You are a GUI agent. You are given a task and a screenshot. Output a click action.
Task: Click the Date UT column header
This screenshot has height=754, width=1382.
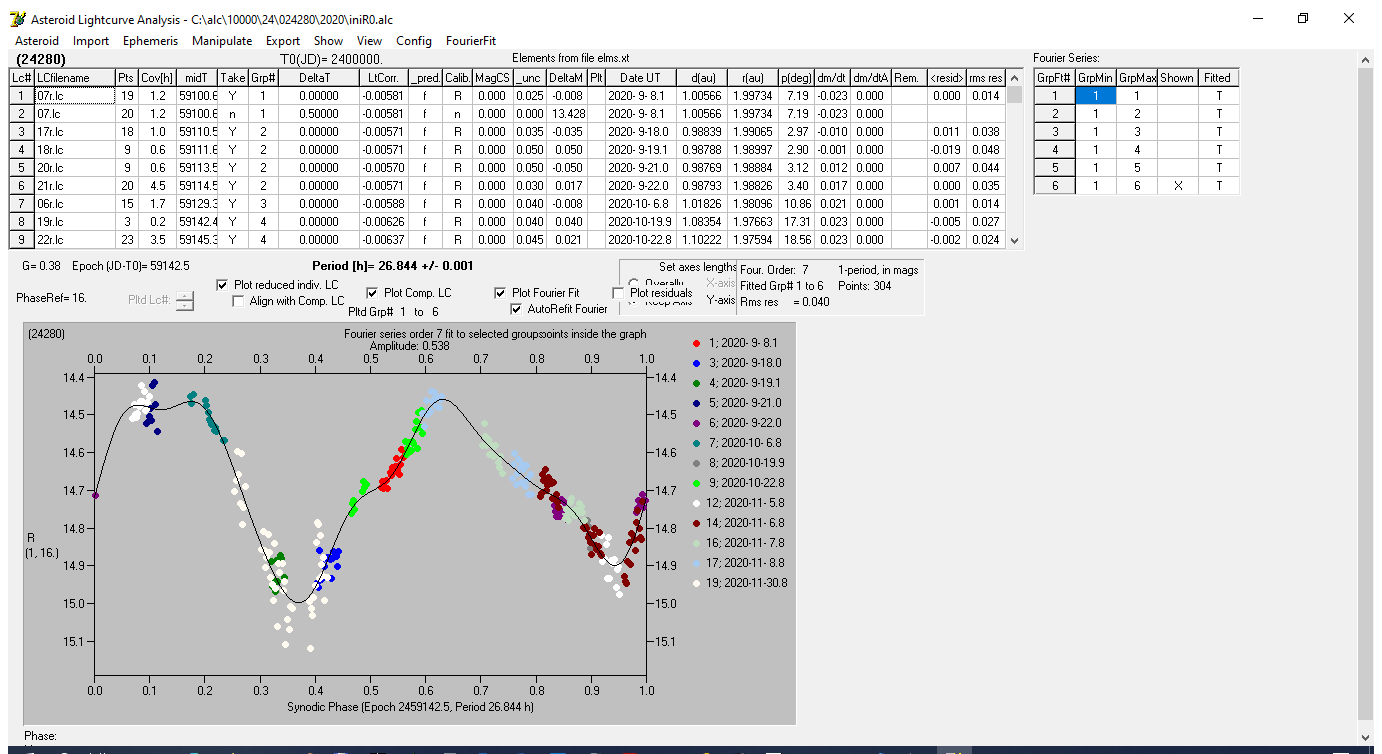click(x=639, y=78)
